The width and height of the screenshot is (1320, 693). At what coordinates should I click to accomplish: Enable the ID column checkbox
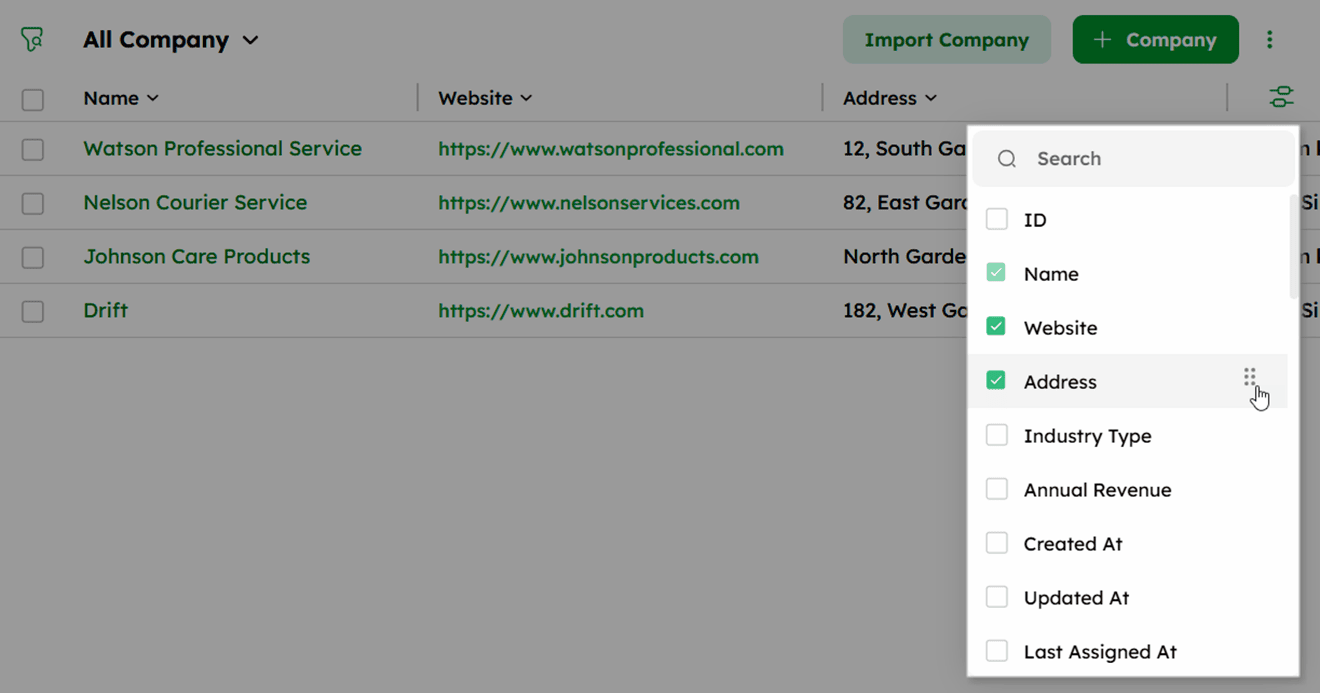point(997,219)
